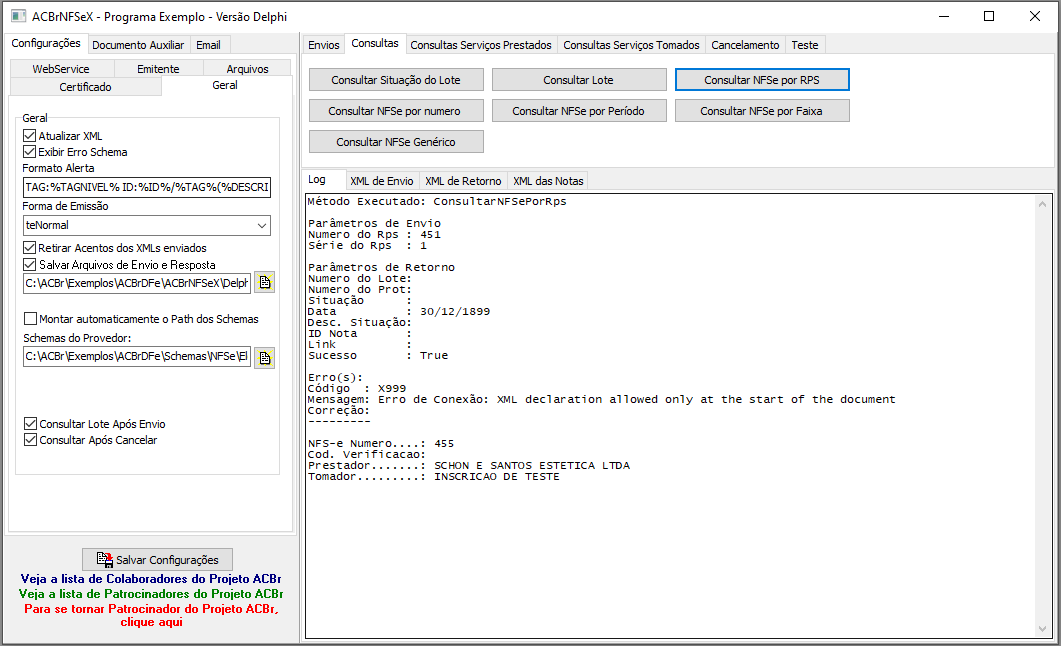
Task: Show the Log tab
Action: point(317,179)
